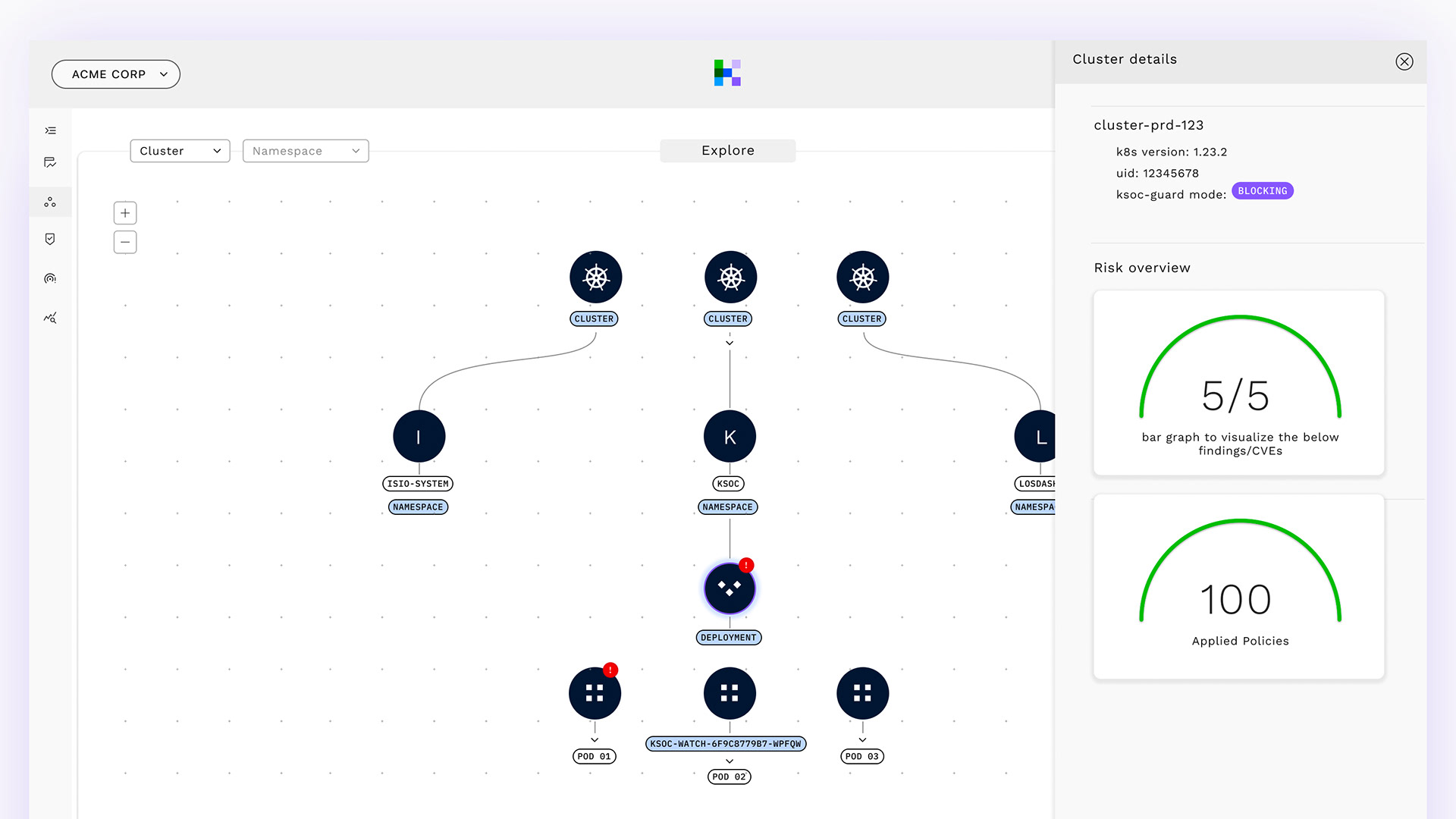Open the radar alert icon in sidebar

coord(50,278)
